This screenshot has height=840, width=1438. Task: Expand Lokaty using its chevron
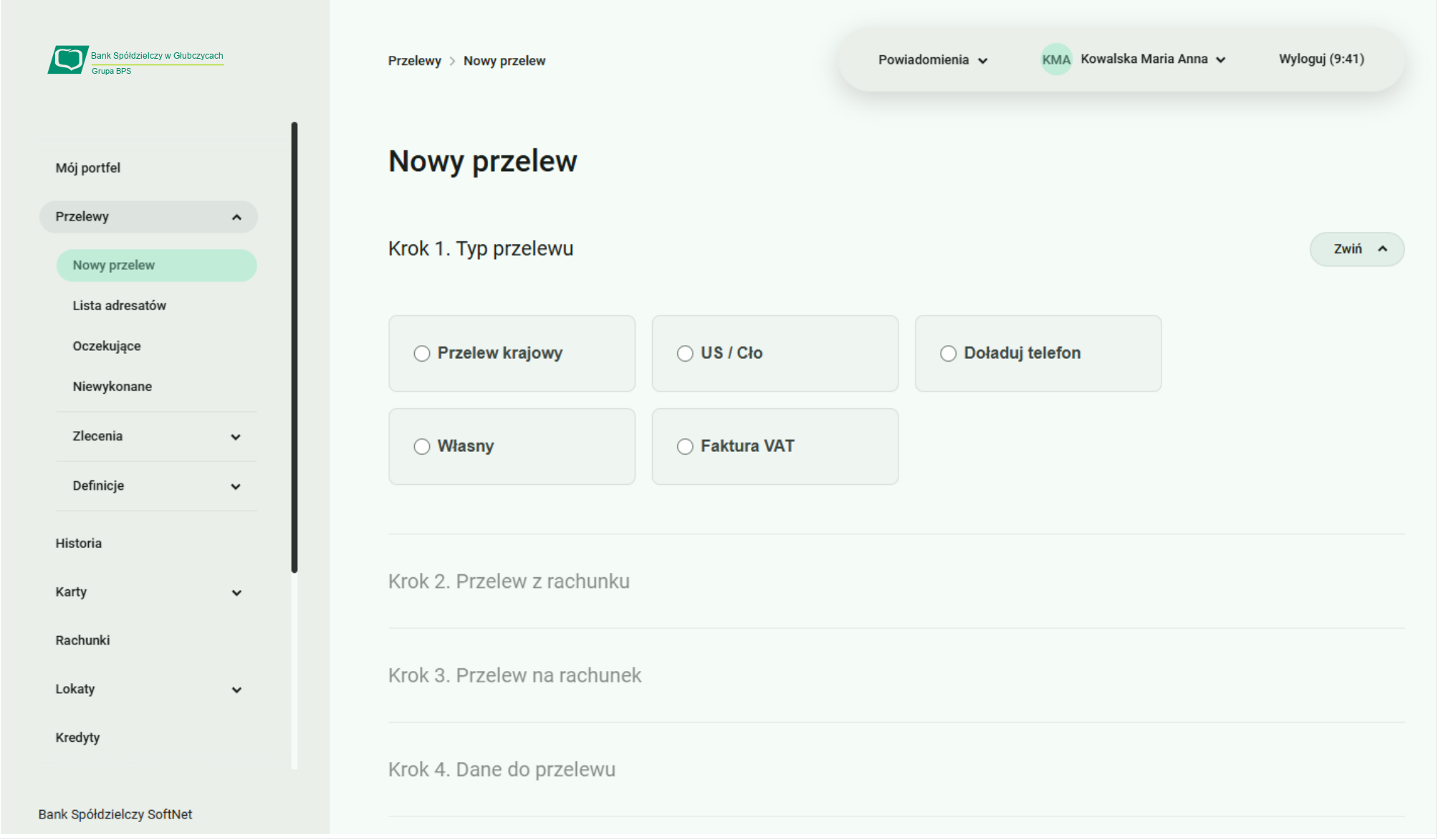[x=236, y=690]
